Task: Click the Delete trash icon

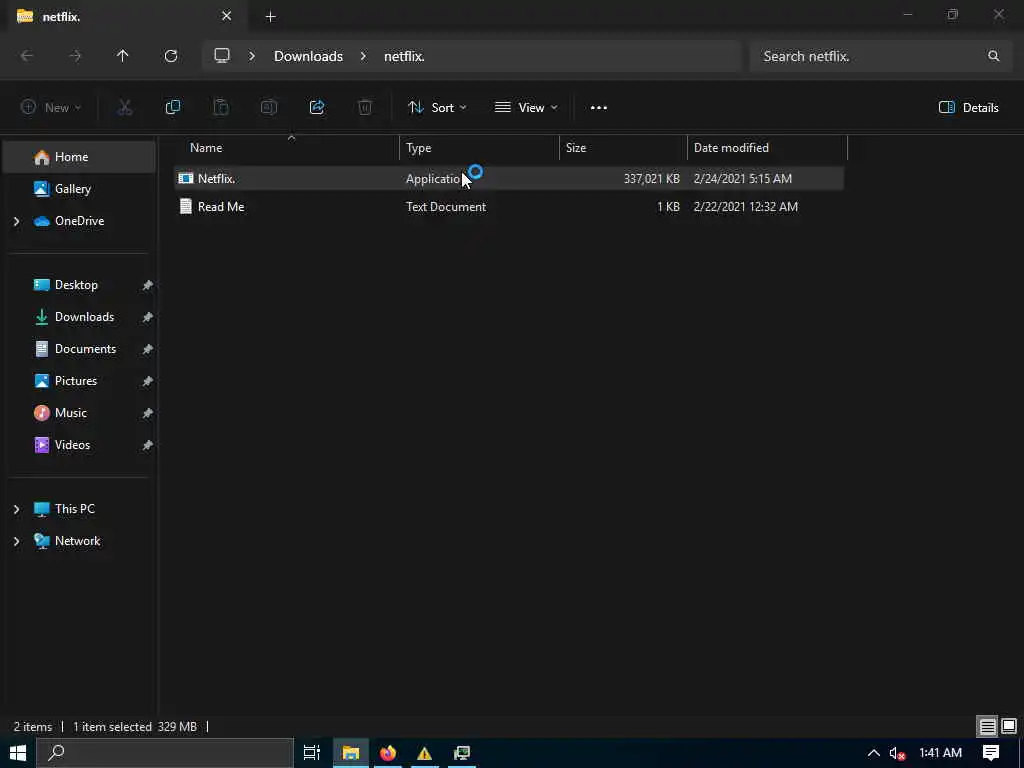Action: point(365,107)
